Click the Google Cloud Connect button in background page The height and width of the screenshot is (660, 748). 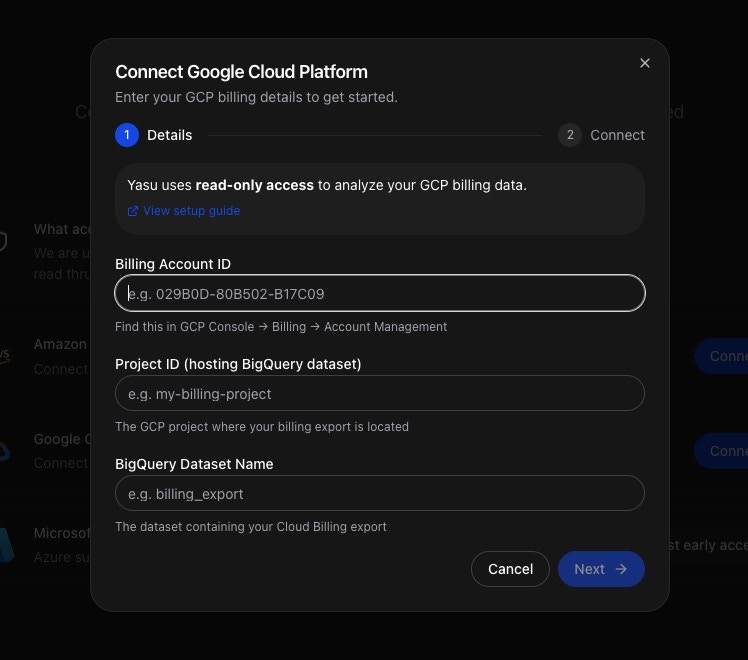coord(721,451)
